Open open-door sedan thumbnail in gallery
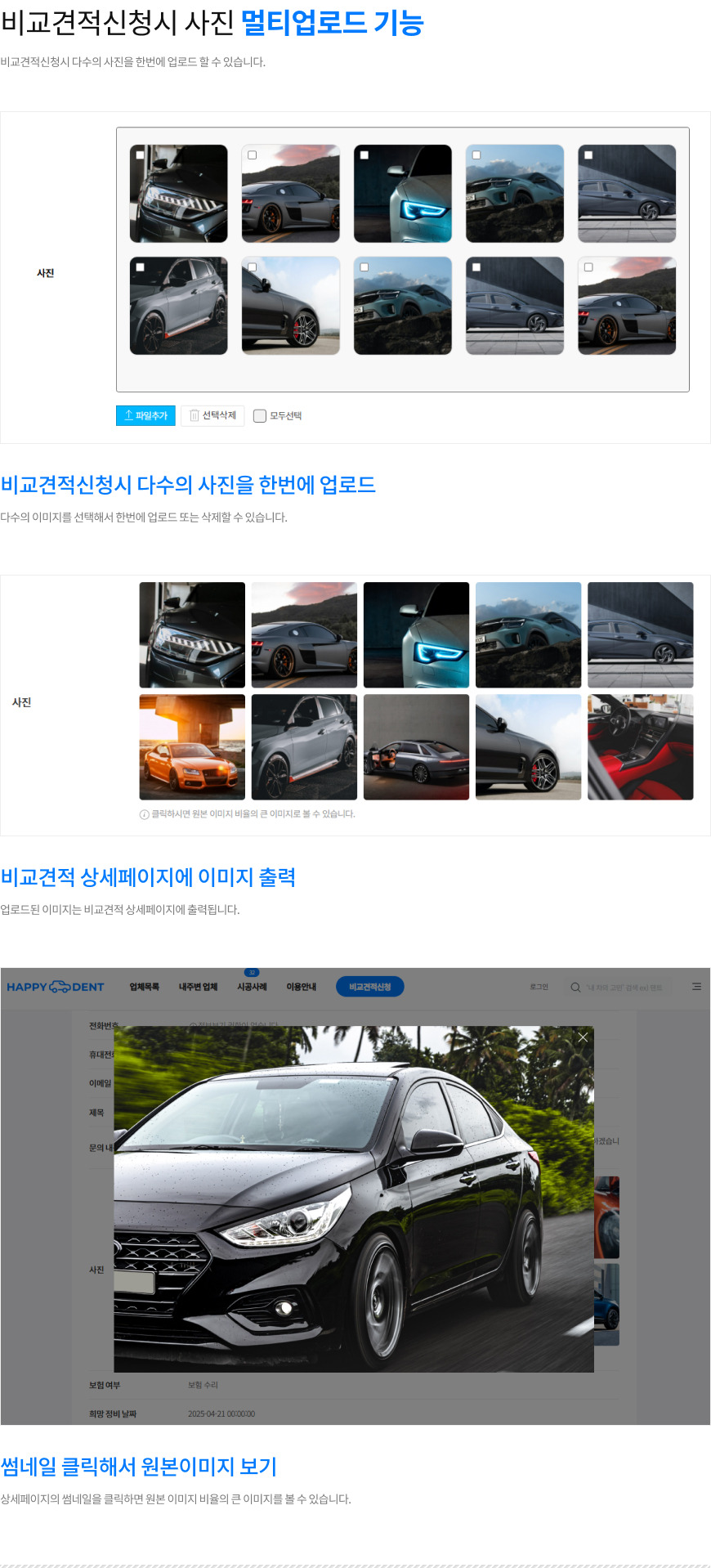 [x=417, y=747]
